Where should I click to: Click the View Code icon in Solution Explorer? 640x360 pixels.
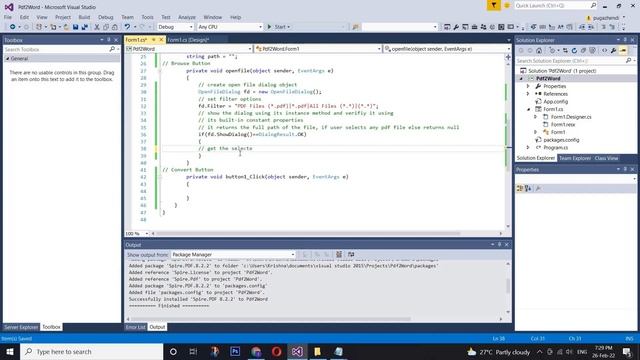point(604,51)
